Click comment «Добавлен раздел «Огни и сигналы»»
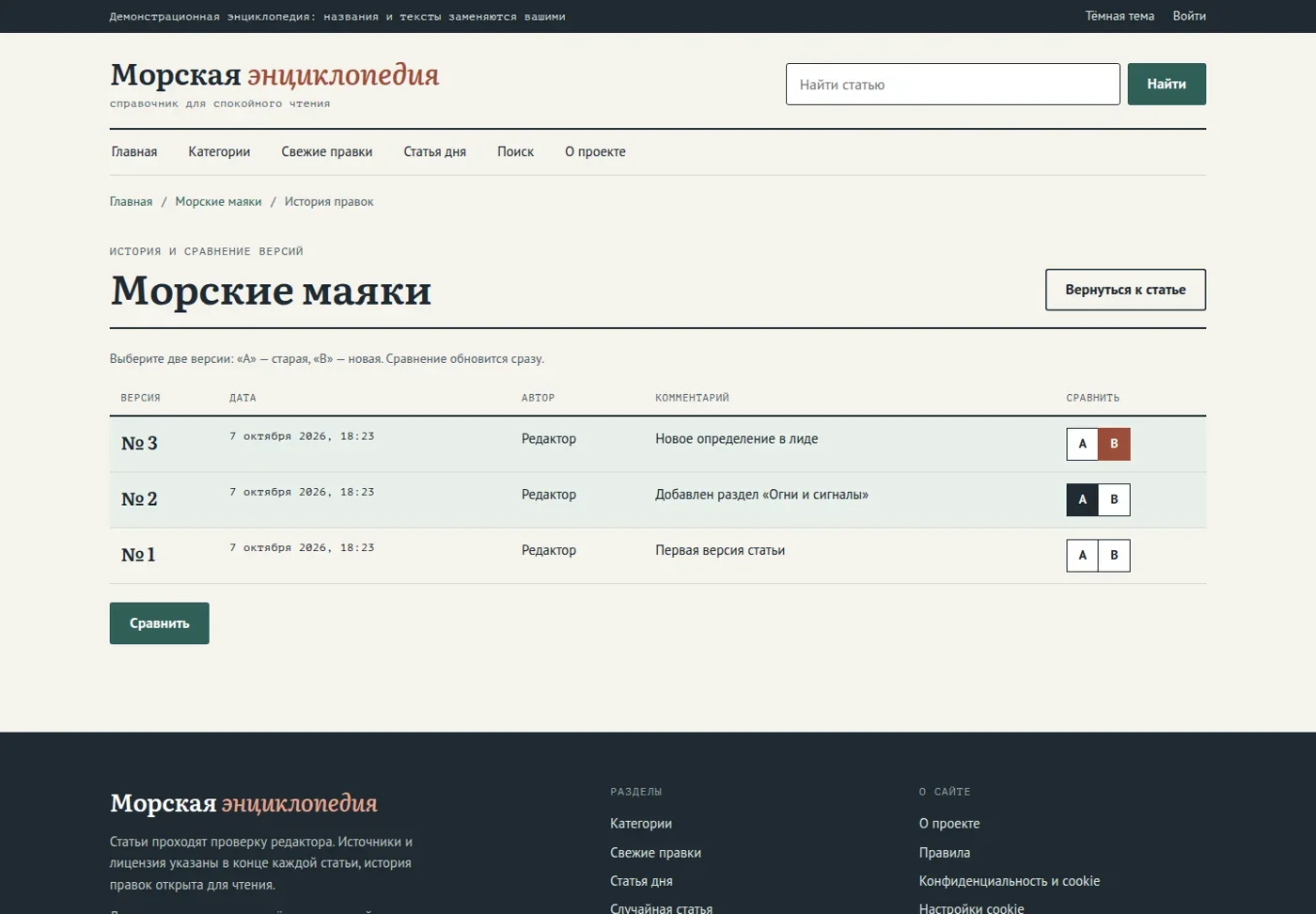This screenshot has height=914, width=1316. click(761, 494)
